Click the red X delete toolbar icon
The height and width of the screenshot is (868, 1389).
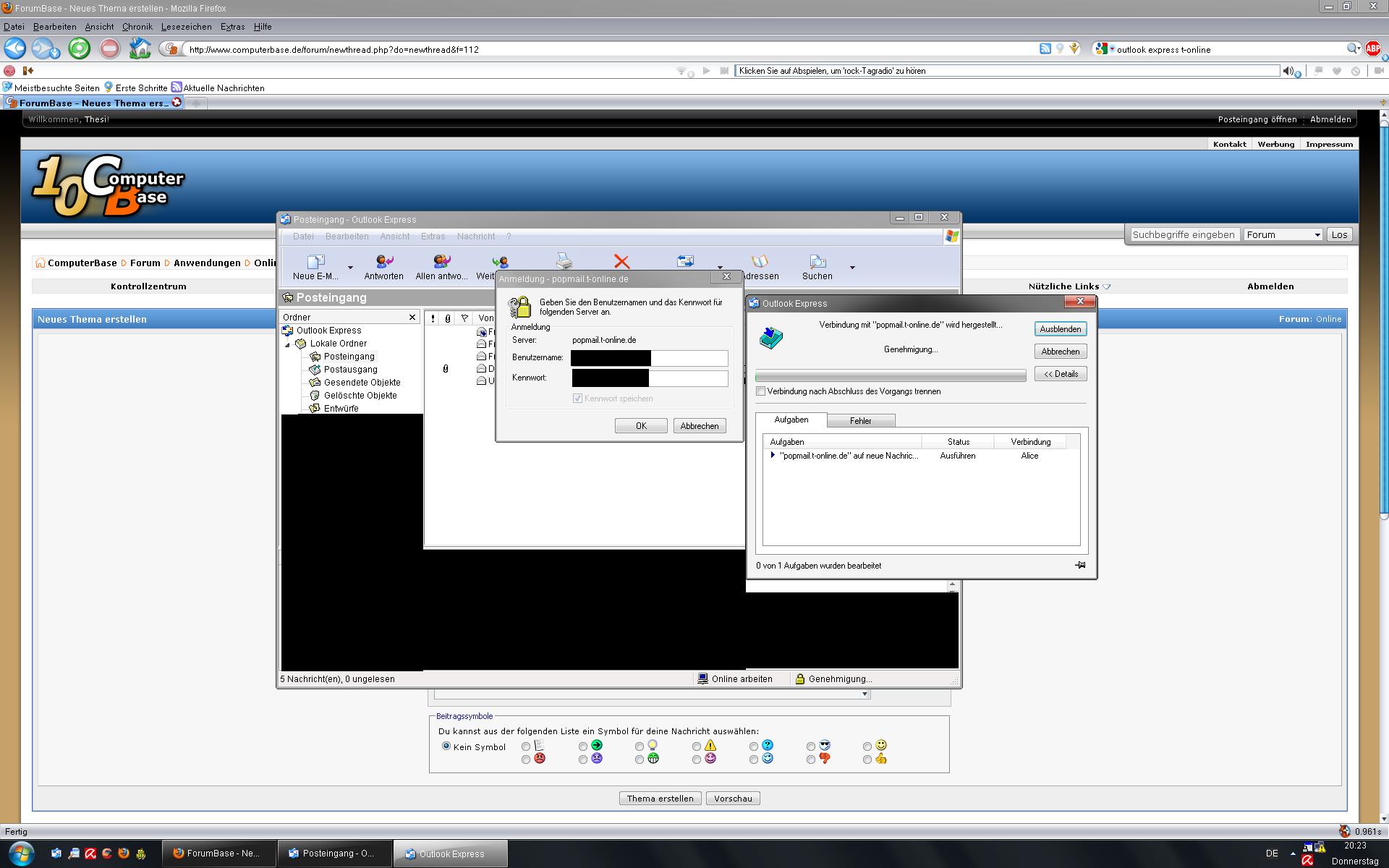[621, 262]
